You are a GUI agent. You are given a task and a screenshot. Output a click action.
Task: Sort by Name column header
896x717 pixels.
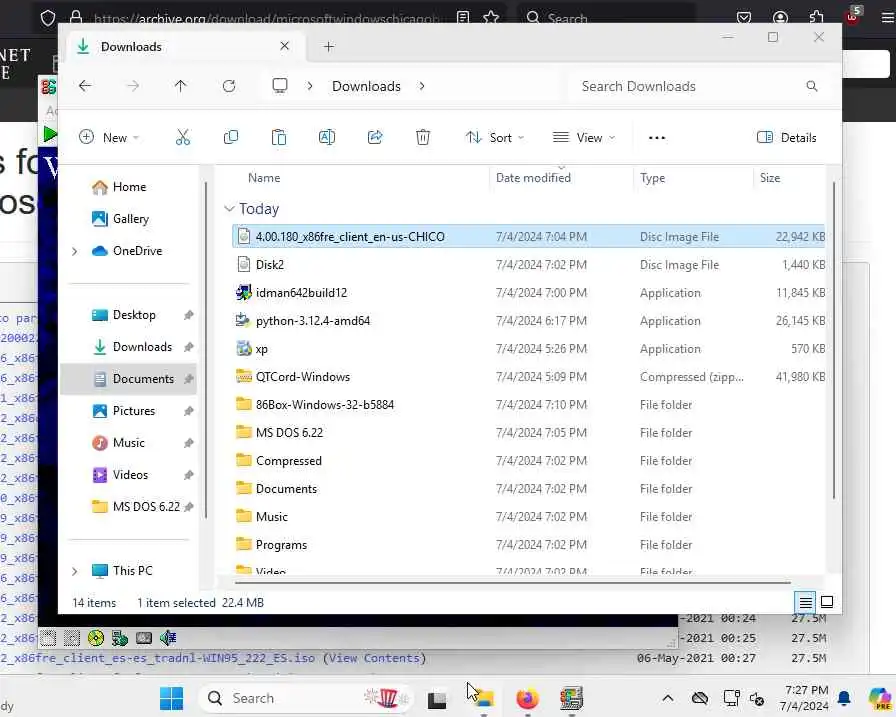264,178
